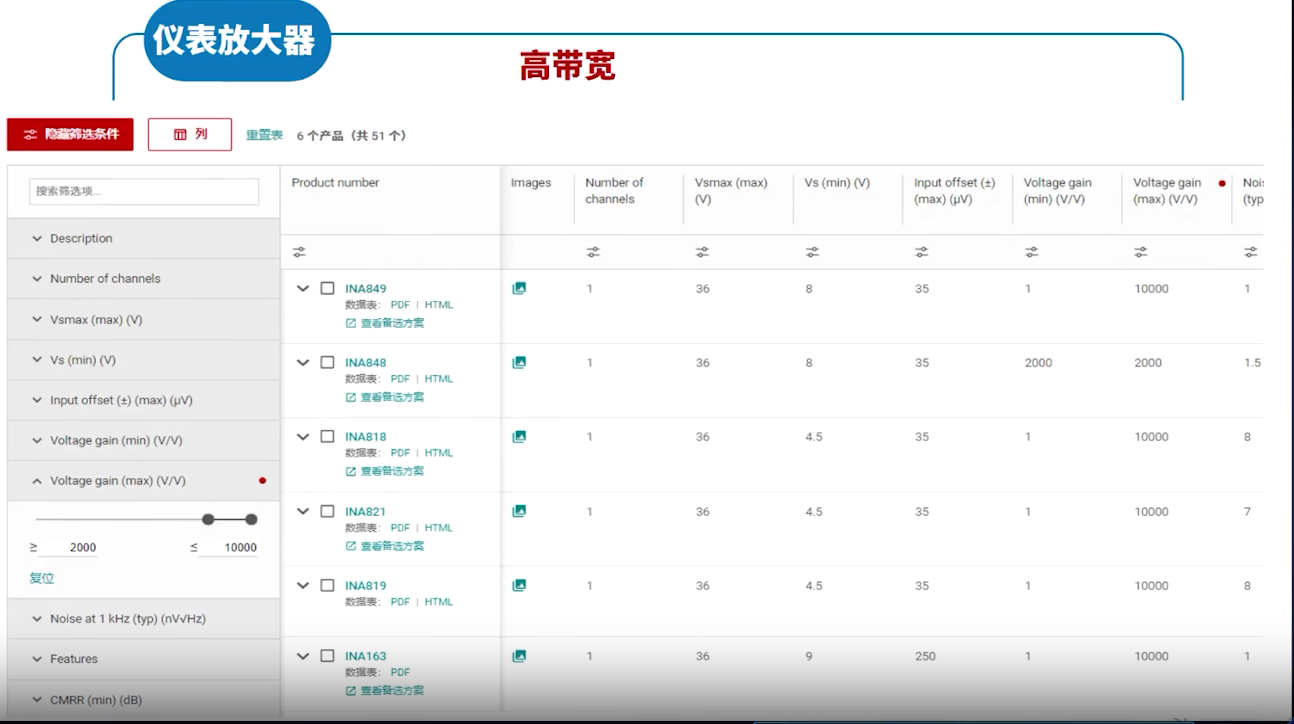Expand Noise at 1 kHz filter section
1294x724 pixels.
coord(143,619)
